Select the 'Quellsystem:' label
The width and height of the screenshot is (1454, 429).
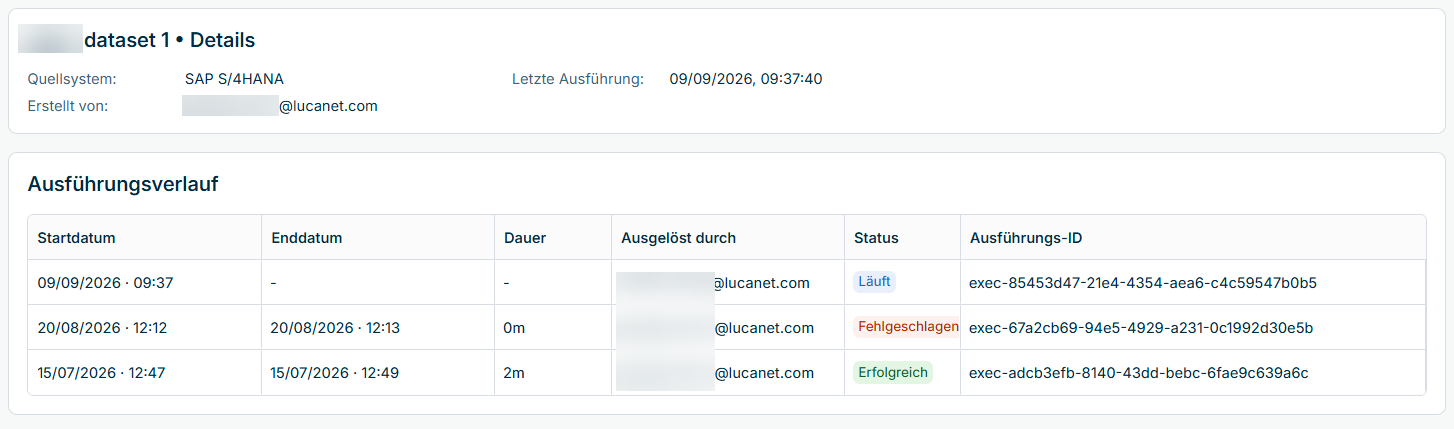tap(72, 79)
